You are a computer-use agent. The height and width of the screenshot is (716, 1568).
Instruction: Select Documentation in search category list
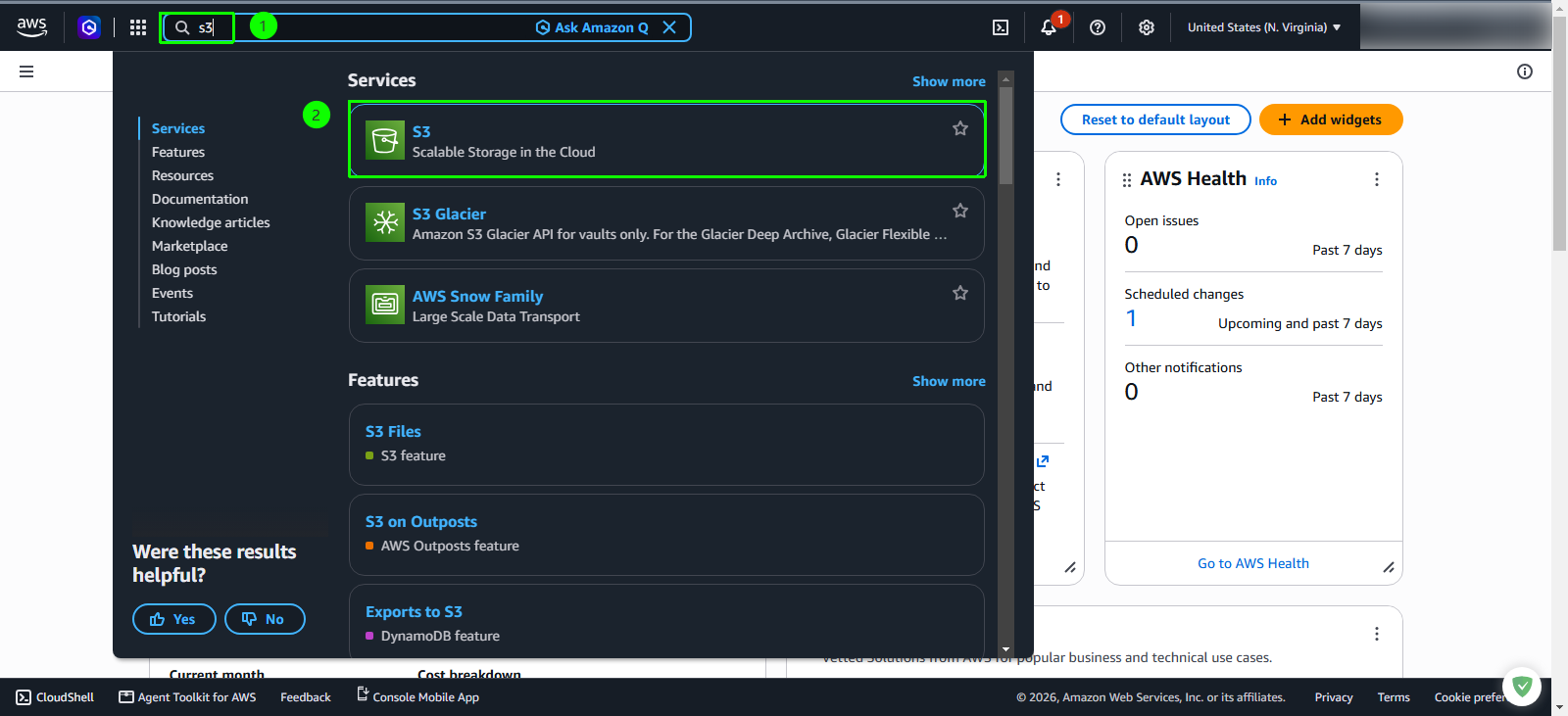(x=200, y=199)
